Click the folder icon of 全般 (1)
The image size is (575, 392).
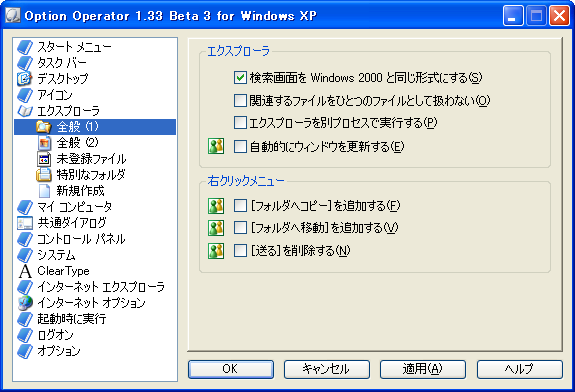(44, 127)
